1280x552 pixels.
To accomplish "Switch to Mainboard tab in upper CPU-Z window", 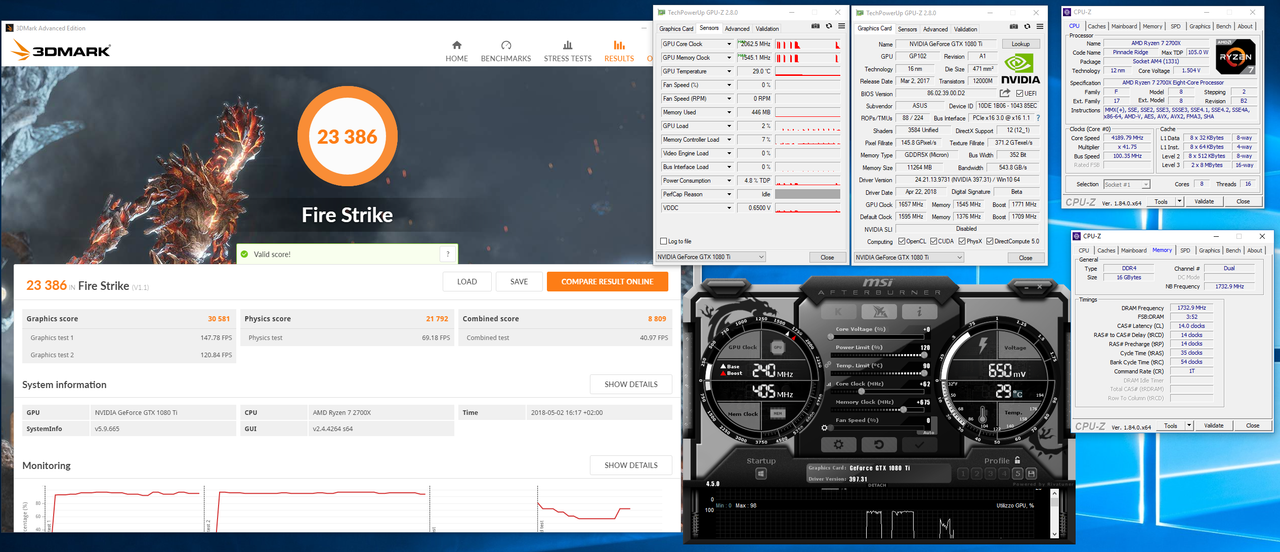I will click(1124, 26).
